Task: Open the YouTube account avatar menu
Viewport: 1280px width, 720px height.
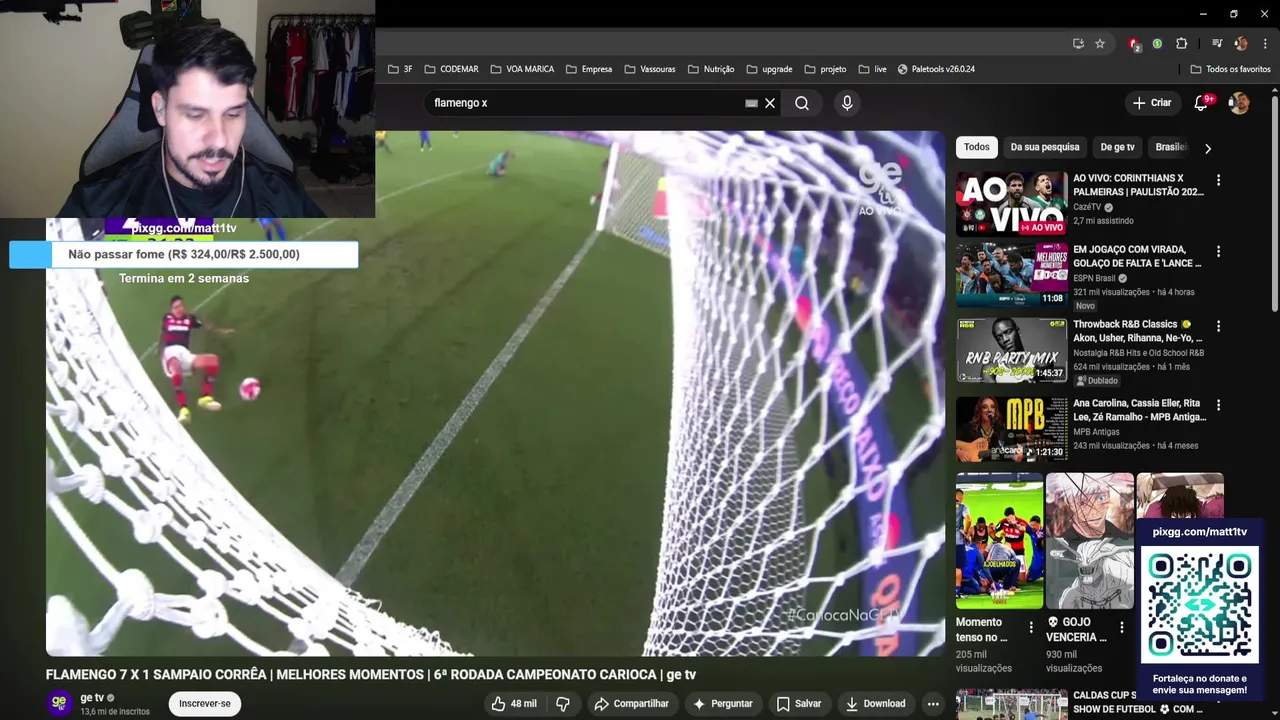Action: [x=1239, y=103]
